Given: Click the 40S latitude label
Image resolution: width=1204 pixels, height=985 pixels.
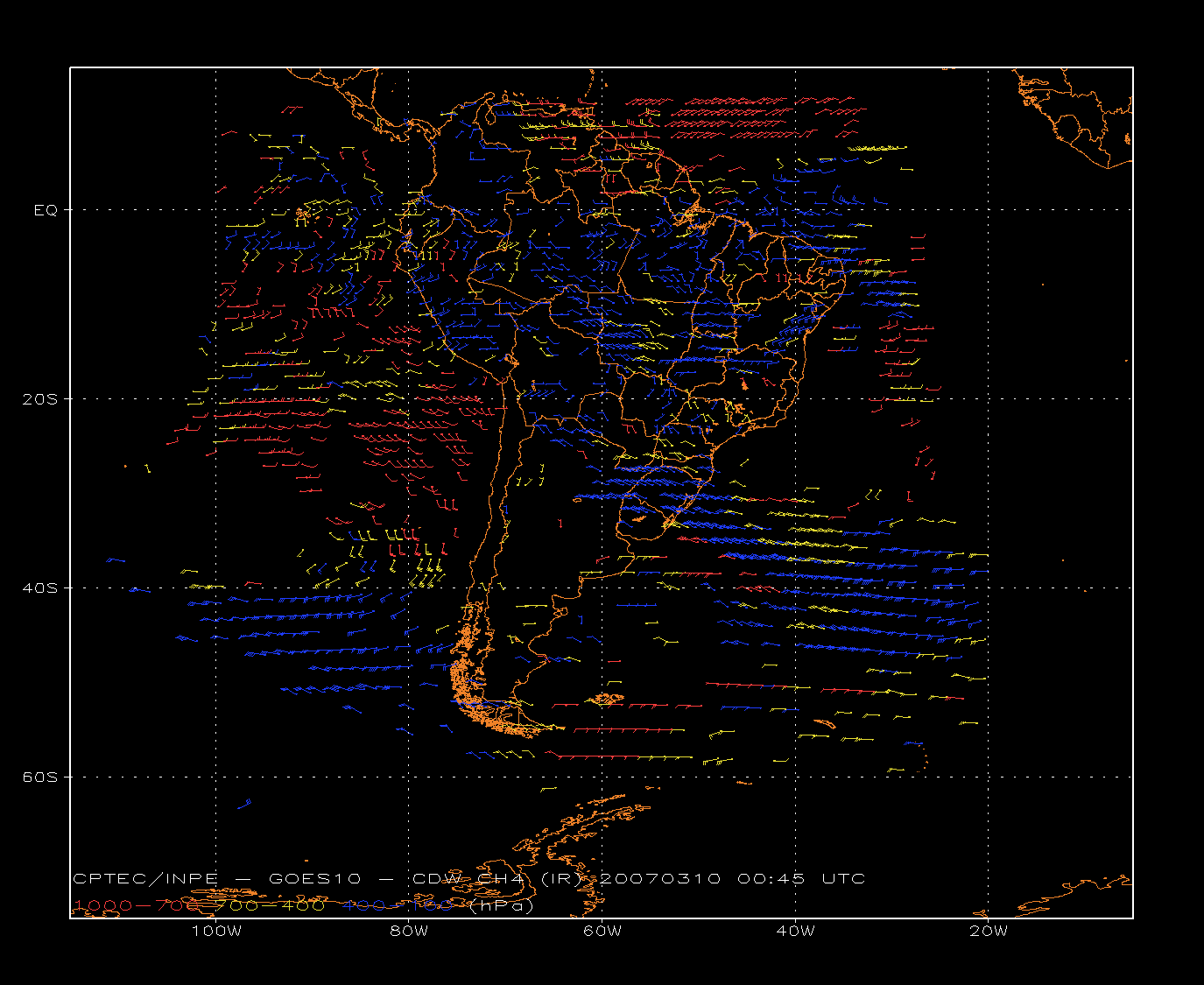Looking at the screenshot, I should pyautogui.click(x=39, y=587).
